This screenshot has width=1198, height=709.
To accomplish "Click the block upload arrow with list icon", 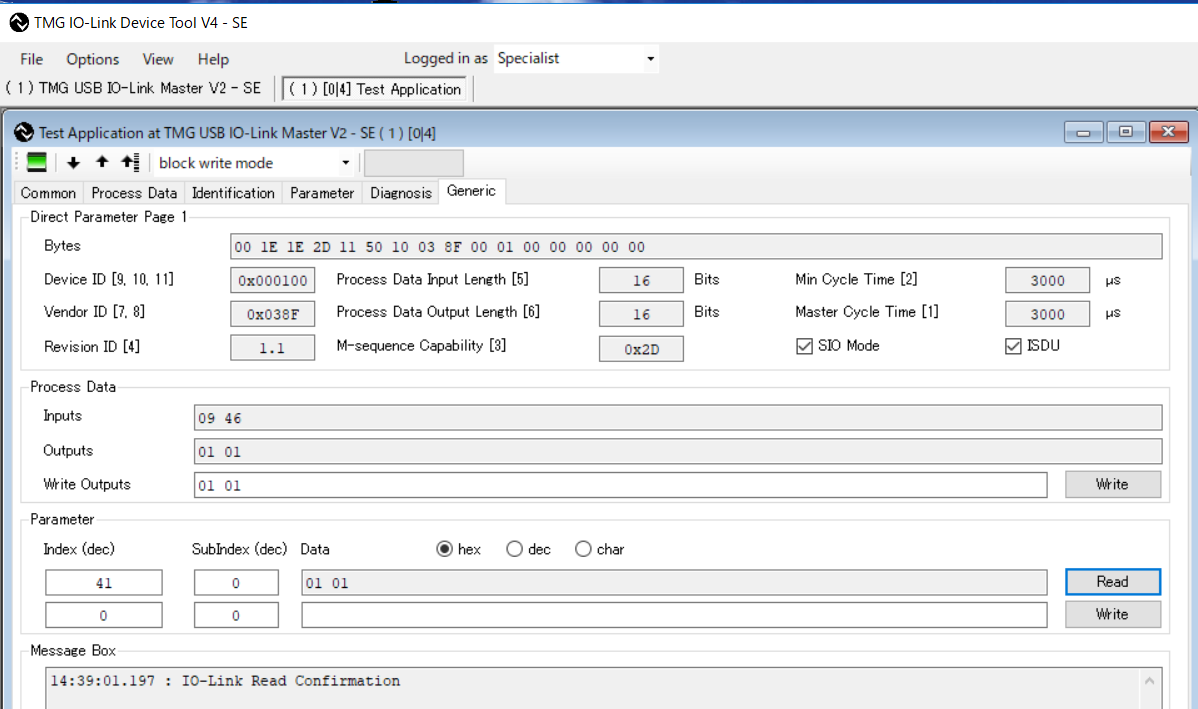I will [130, 162].
